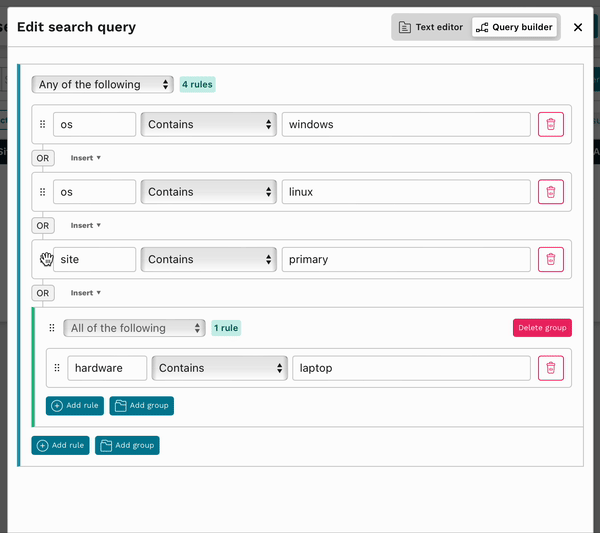The image size is (600, 533).
Task: Delete the os Contains windows rule
Action: [551, 124]
